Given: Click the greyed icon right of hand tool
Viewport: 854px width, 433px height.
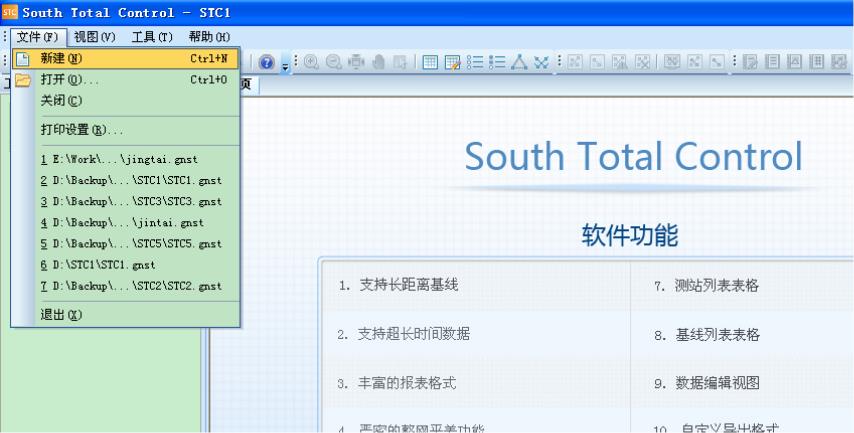Looking at the screenshot, I should (400, 62).
